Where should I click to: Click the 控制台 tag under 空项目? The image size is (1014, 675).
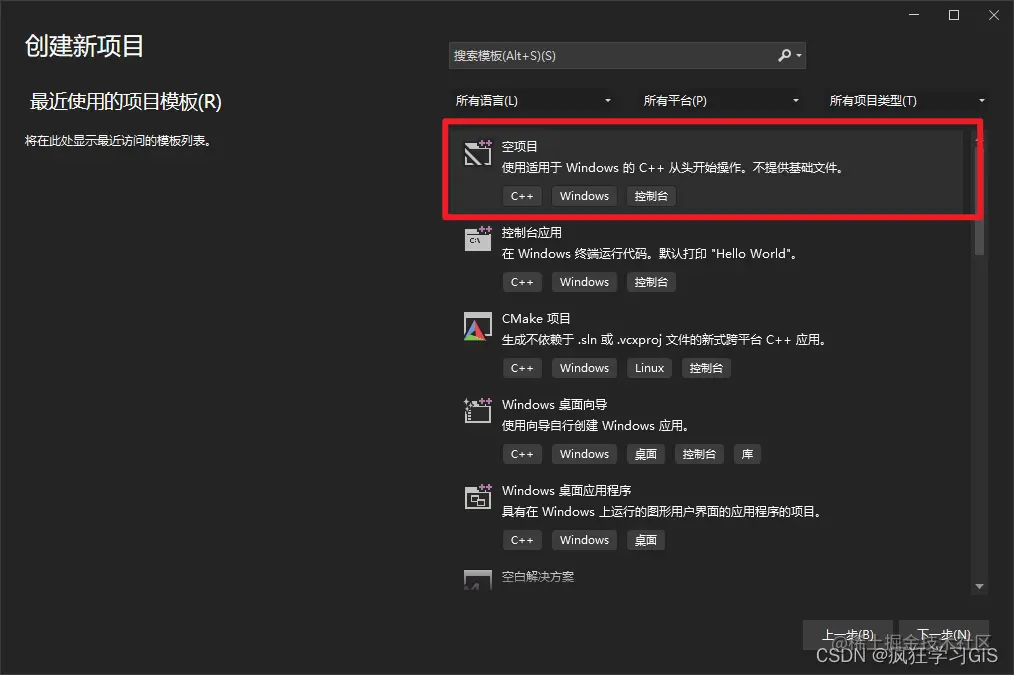pyautogui.click(x=651, y=196)
